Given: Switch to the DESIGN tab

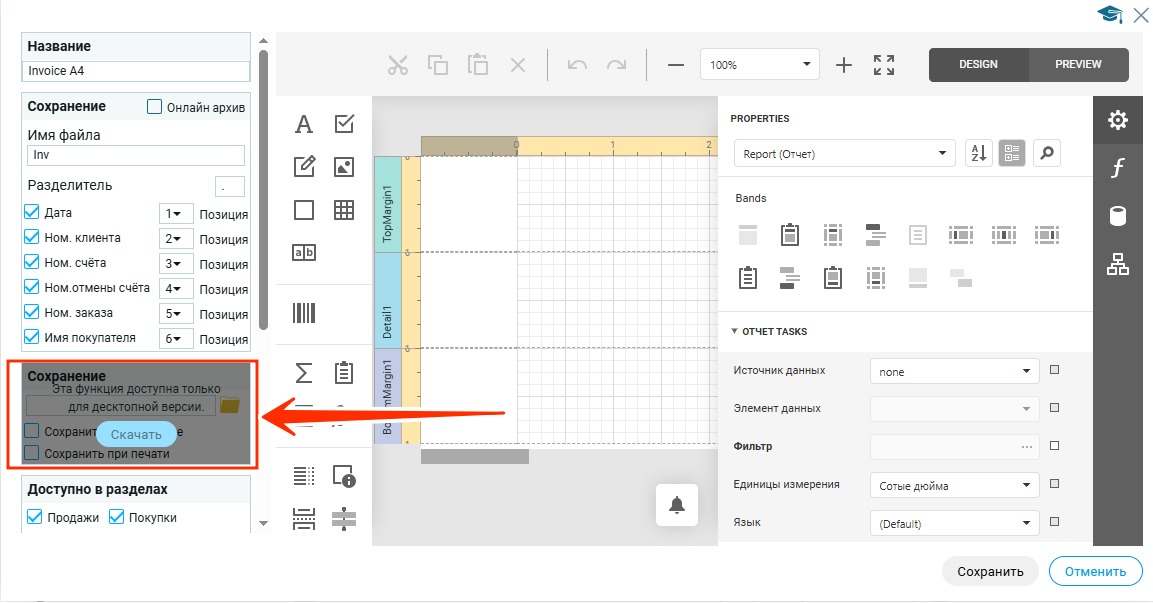Looking at the screenshot, I should click(978, 65).
